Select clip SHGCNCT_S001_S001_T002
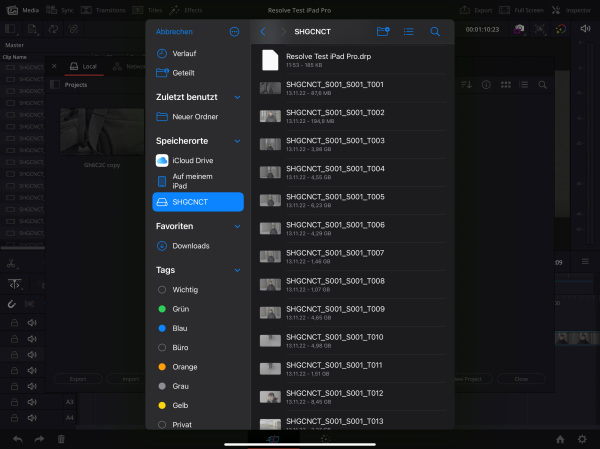 pyautogui.click(x=352, y=116)
